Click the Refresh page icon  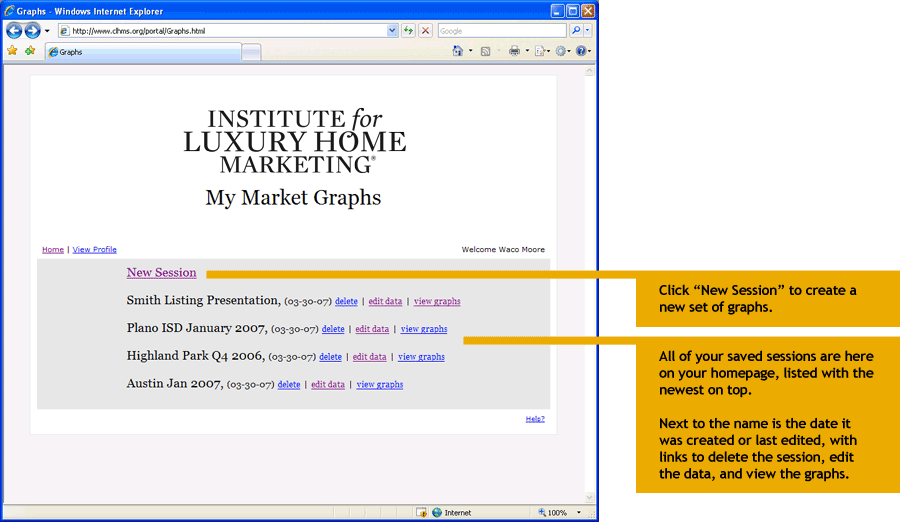(409, 31)
